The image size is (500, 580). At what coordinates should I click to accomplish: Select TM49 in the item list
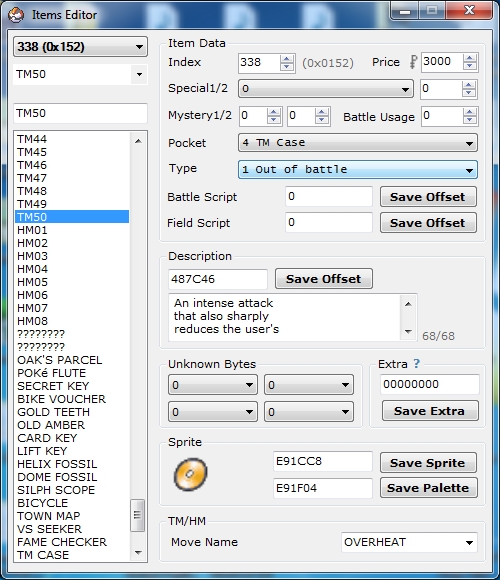[x=72, y=204]
